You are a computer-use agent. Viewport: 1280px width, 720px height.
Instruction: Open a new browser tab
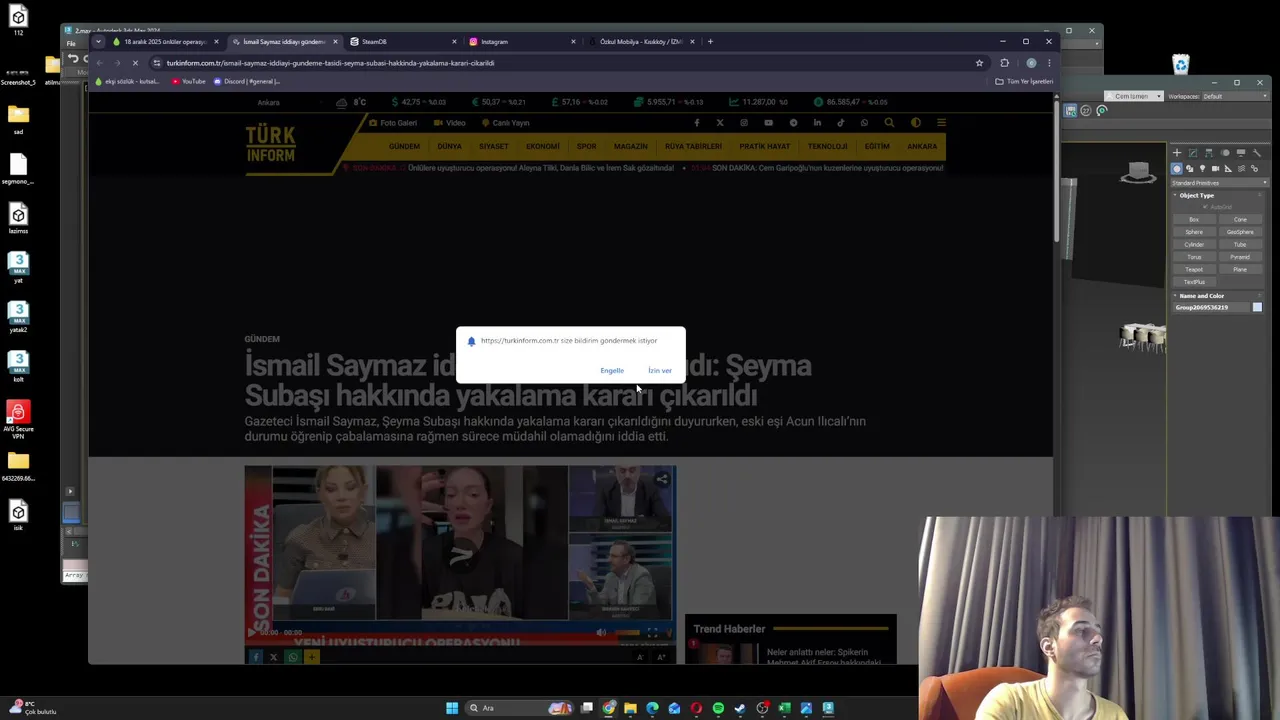click(710, 42)
